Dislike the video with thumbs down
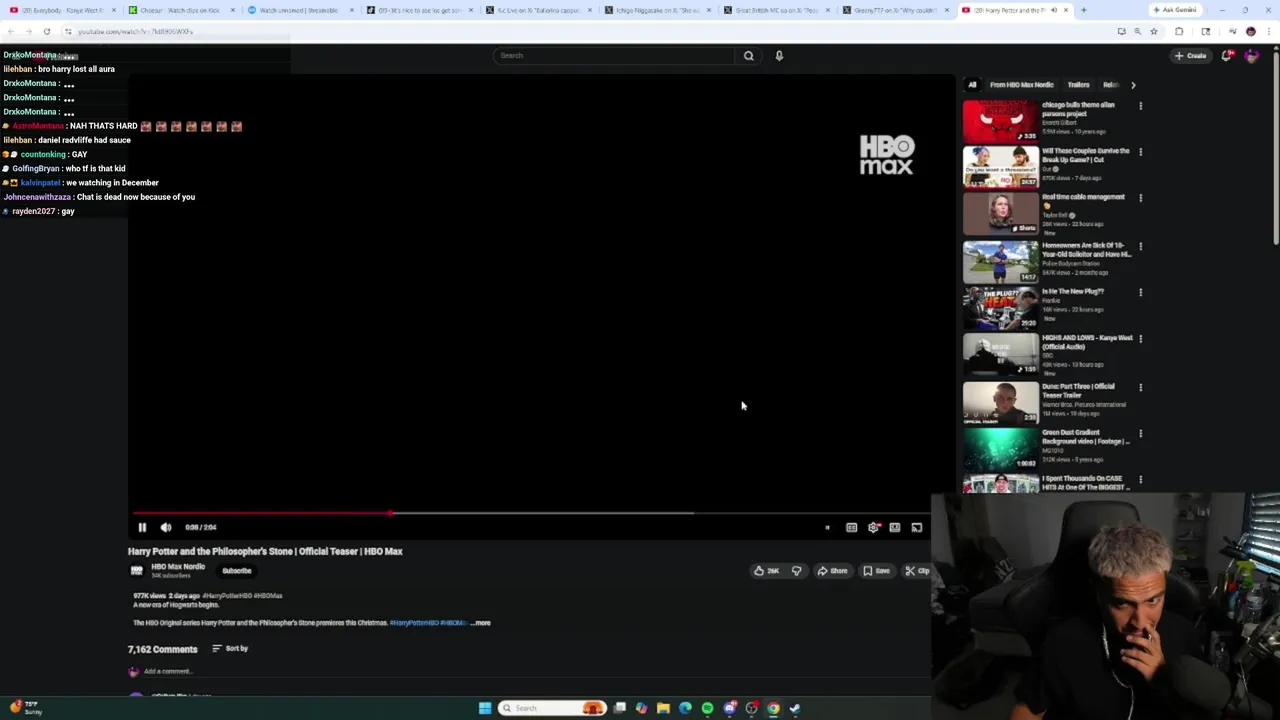The image size is (1280, 720). coord(796,571)
